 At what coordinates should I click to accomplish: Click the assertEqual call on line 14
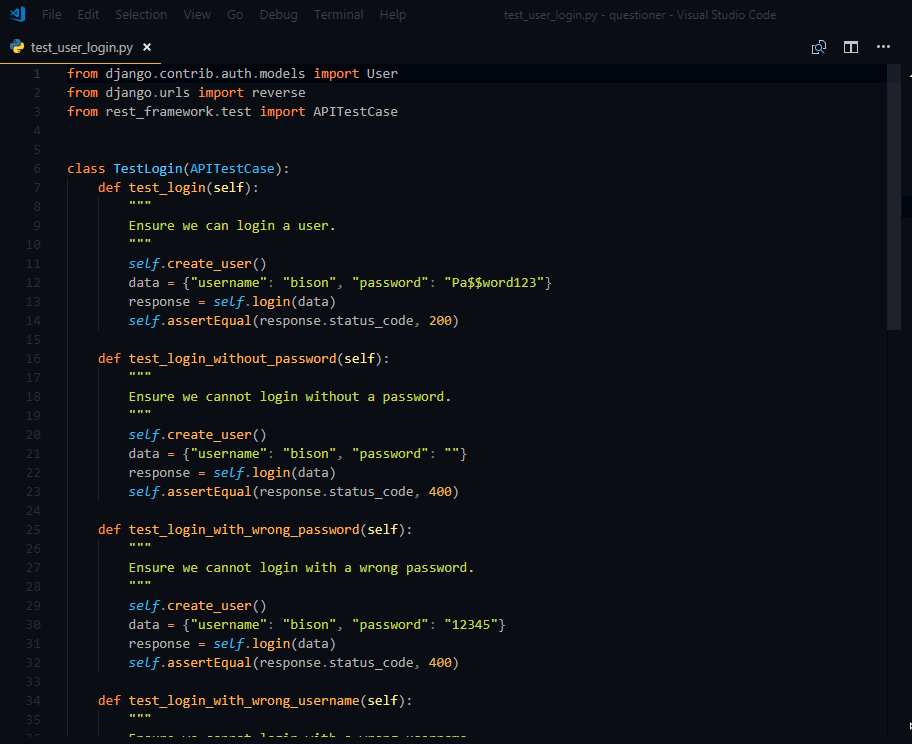210,320
